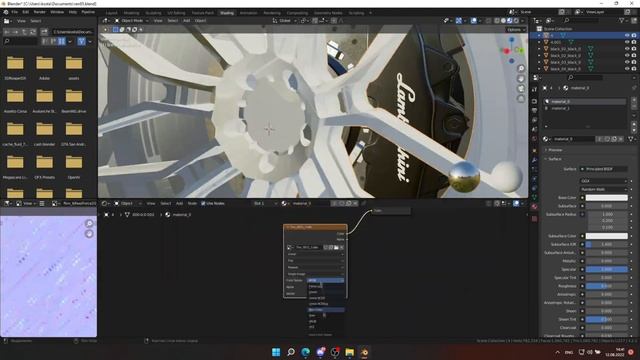Click the viewport zoom magnifier gizmo

coord(521,68)
